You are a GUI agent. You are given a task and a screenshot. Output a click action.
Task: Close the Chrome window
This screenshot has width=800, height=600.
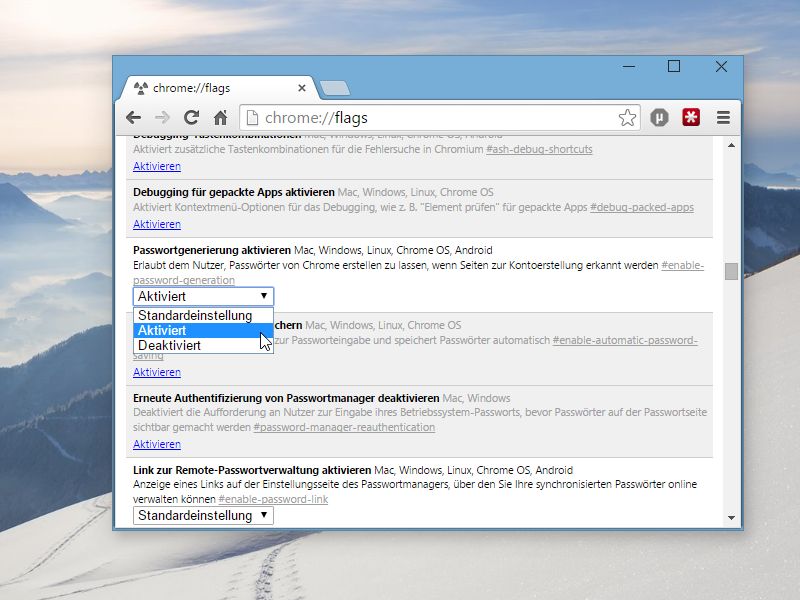[x=721, y=66]
